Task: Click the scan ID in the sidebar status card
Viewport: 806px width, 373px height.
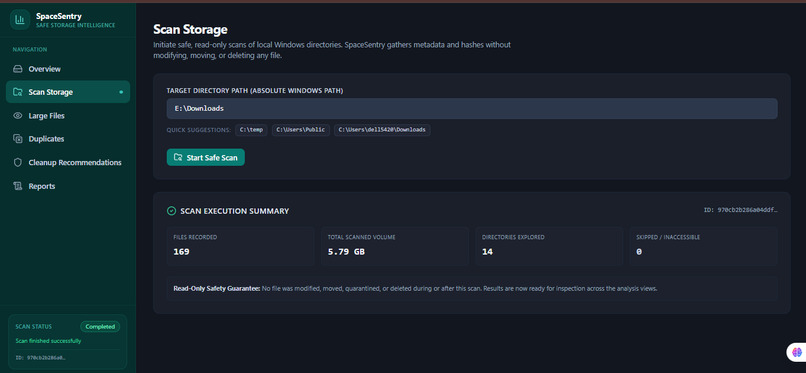Action: click(x=41, y=357)
